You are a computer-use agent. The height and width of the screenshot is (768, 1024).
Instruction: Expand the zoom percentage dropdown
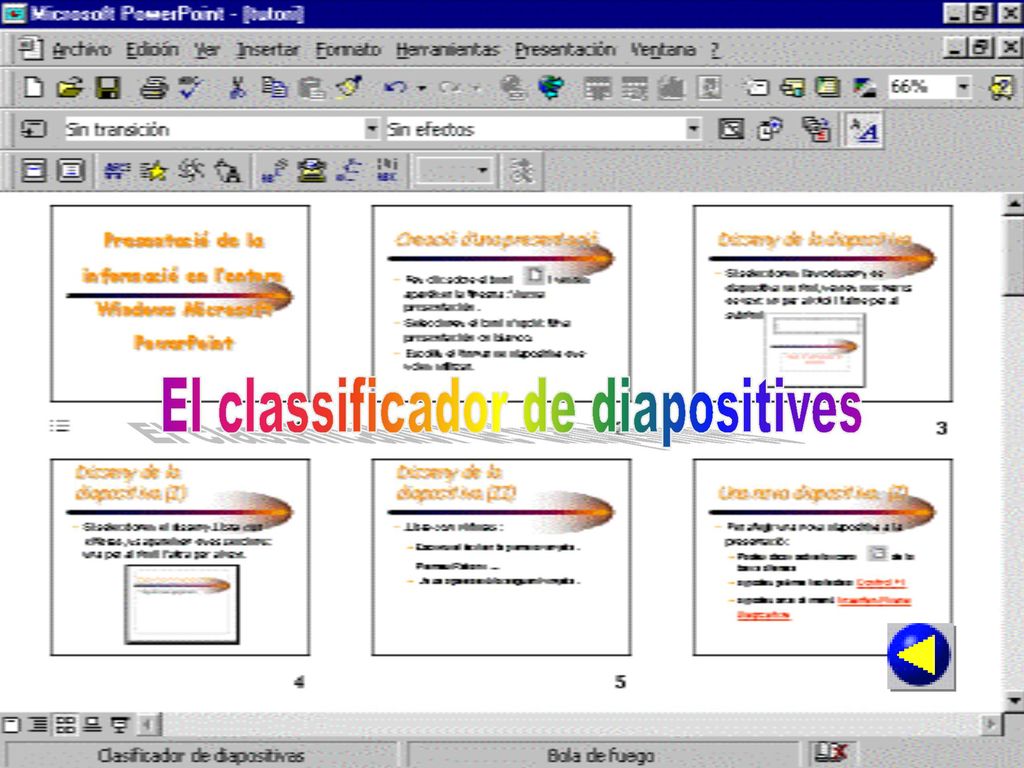pos(963,86)
